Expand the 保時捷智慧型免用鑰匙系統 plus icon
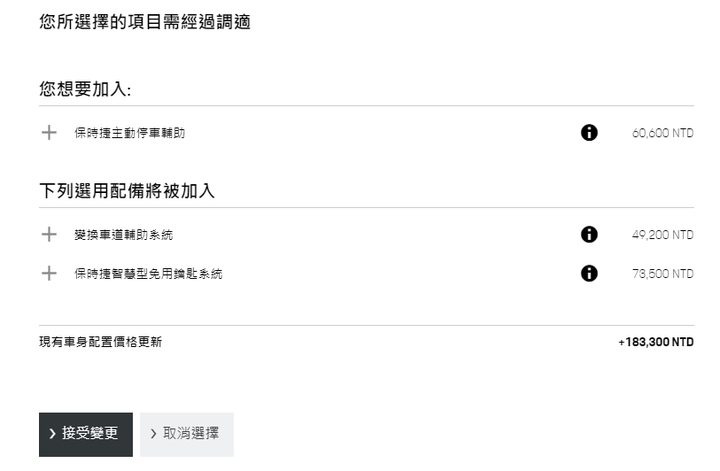This screenshot has height=471, width=720. [49, 274]
